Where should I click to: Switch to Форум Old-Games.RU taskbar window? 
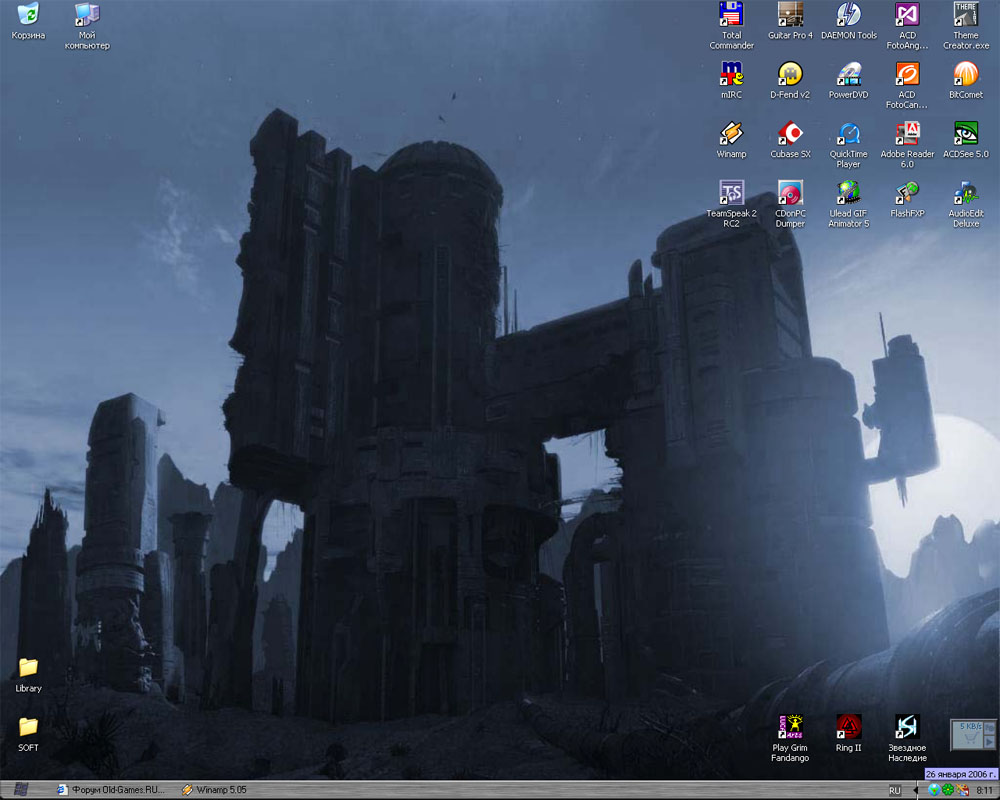tap(110, 790)
